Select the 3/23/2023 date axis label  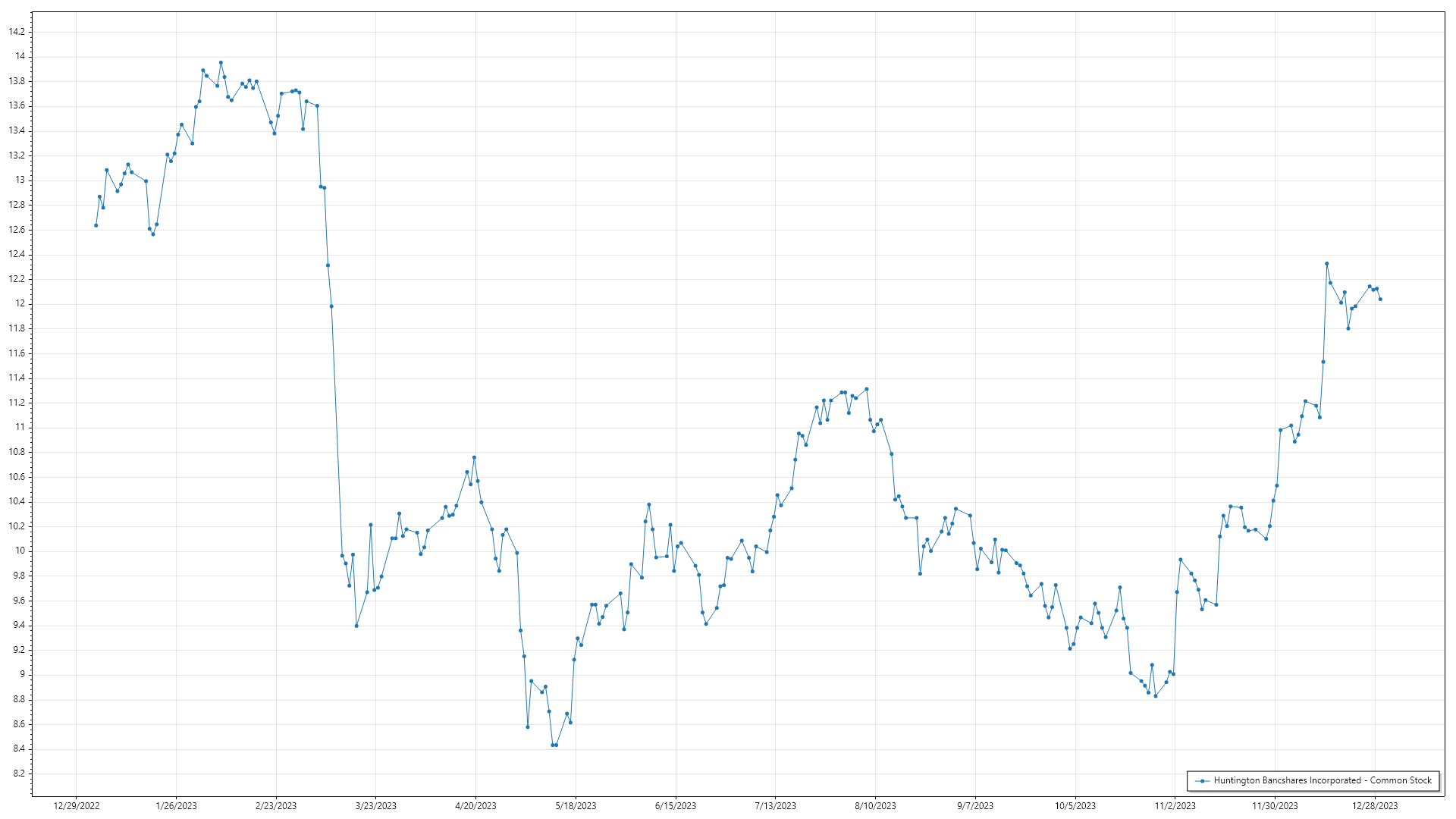[376, 806]
